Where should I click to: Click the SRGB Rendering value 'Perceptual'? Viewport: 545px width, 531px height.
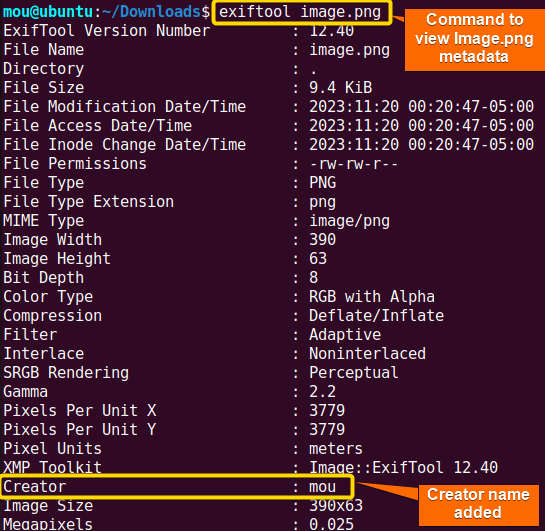[x=354, y=373]
